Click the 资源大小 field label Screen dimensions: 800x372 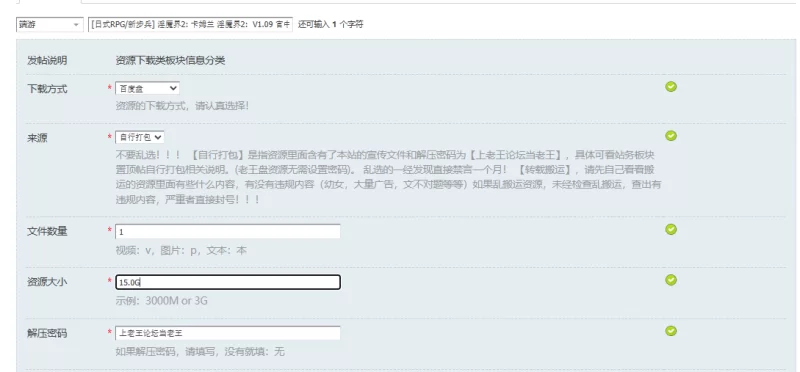47,282
